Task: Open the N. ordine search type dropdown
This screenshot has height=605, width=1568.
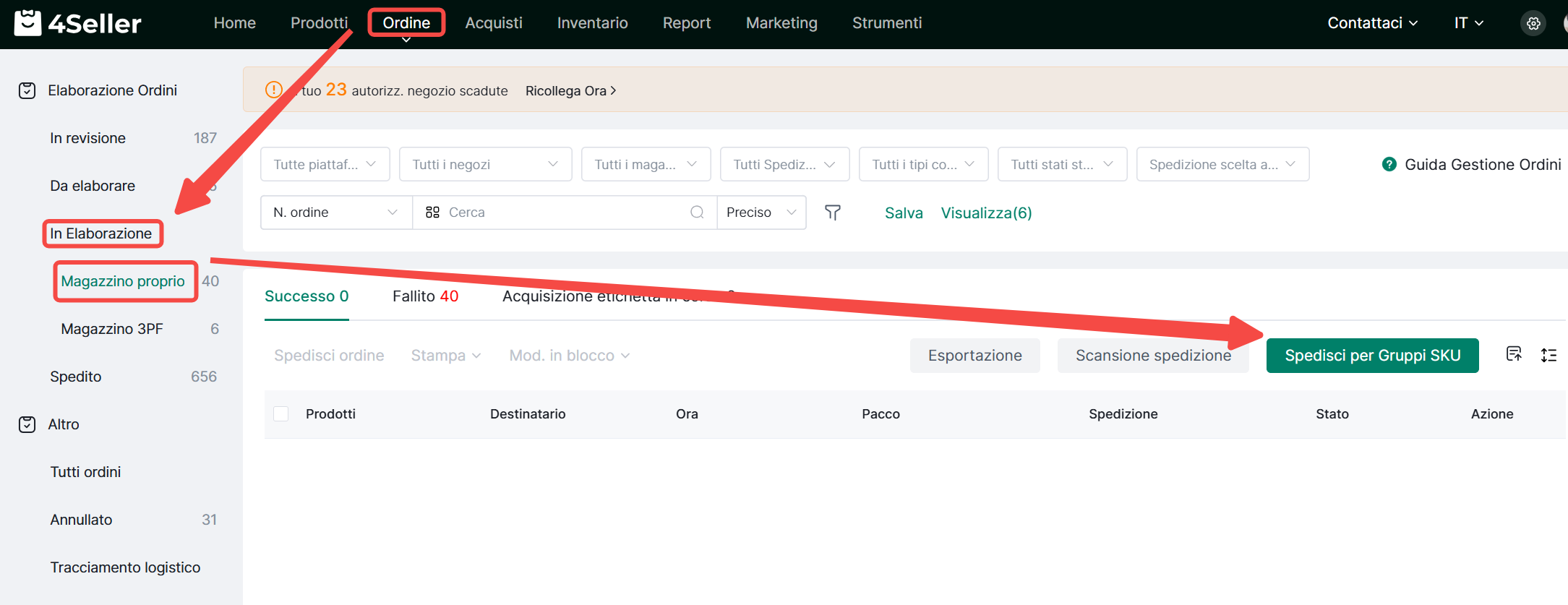Action: [335, 213]
